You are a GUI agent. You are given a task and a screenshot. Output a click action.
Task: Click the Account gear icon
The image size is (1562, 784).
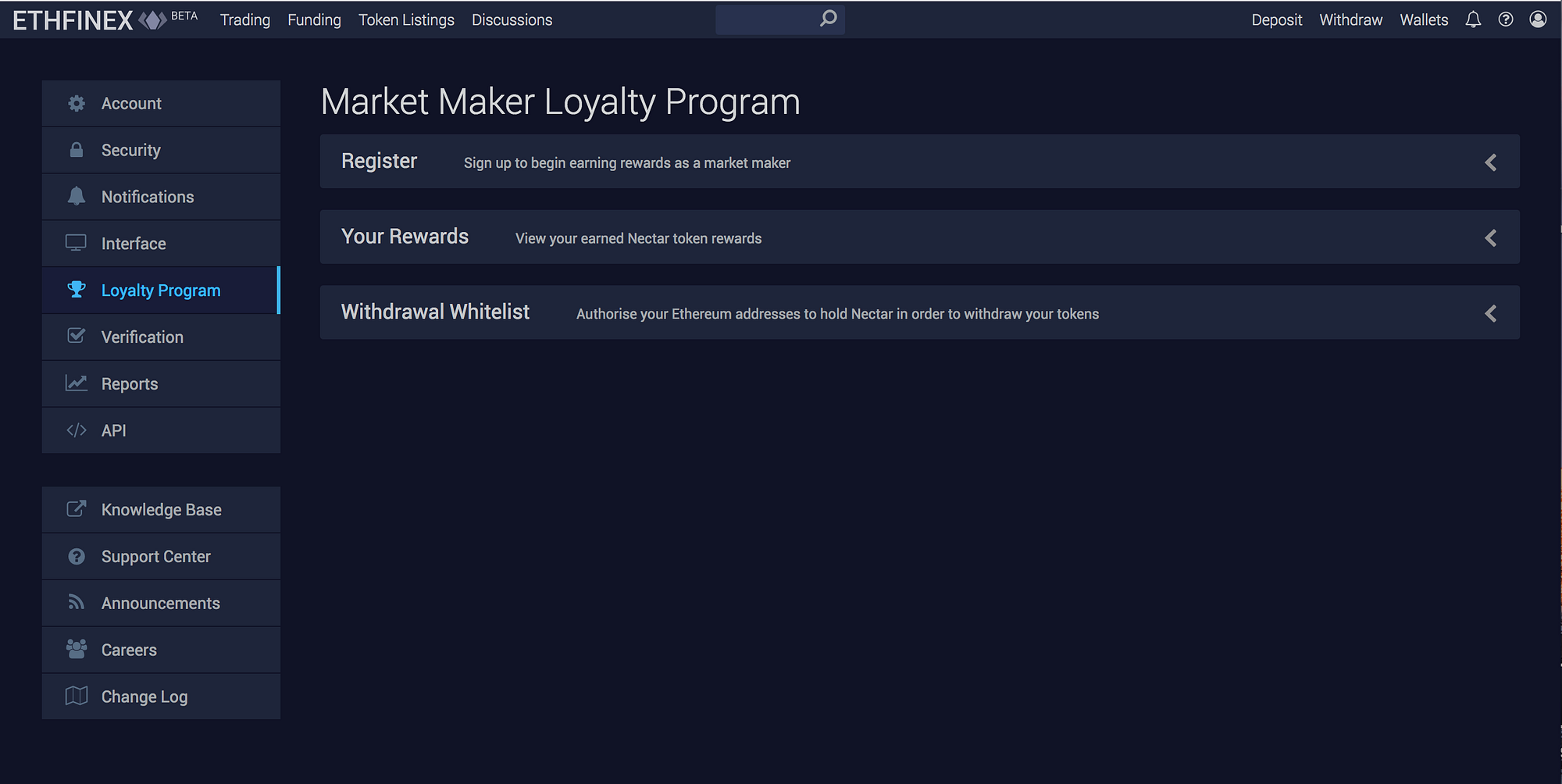coord(77,103)
